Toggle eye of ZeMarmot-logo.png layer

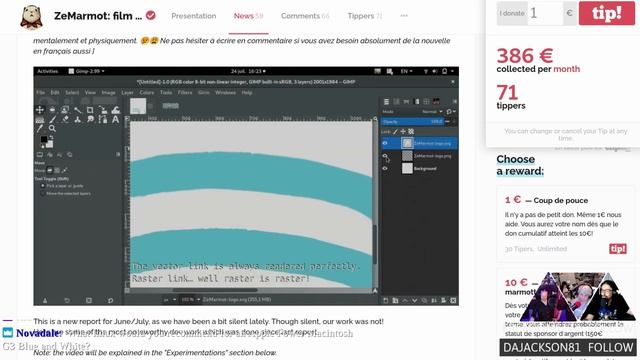[x=384, y=156]
